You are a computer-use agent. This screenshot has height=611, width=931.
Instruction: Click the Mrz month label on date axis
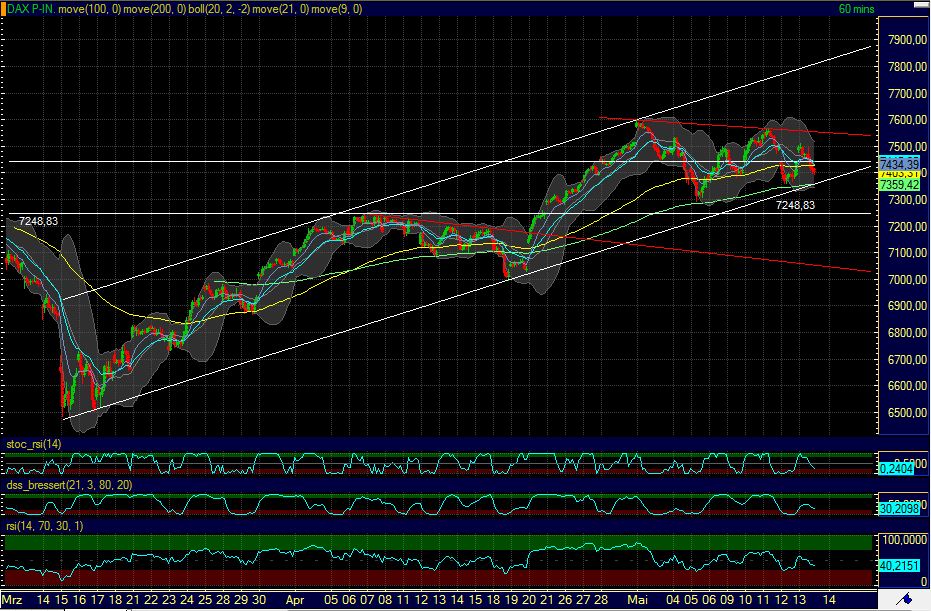(x=12, y=600)
